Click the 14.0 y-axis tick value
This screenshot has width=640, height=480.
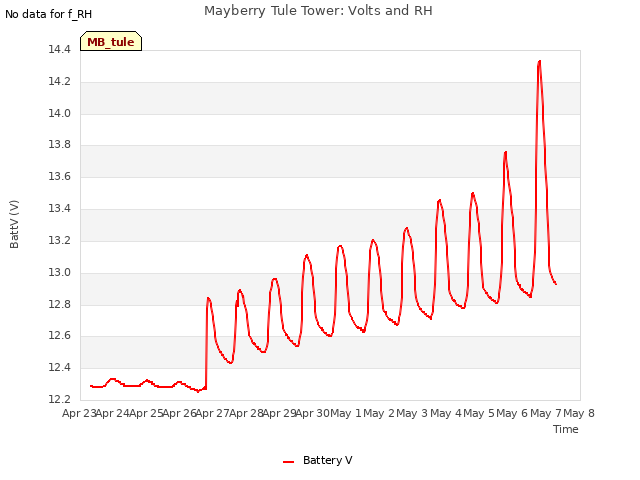pos(59,113)
